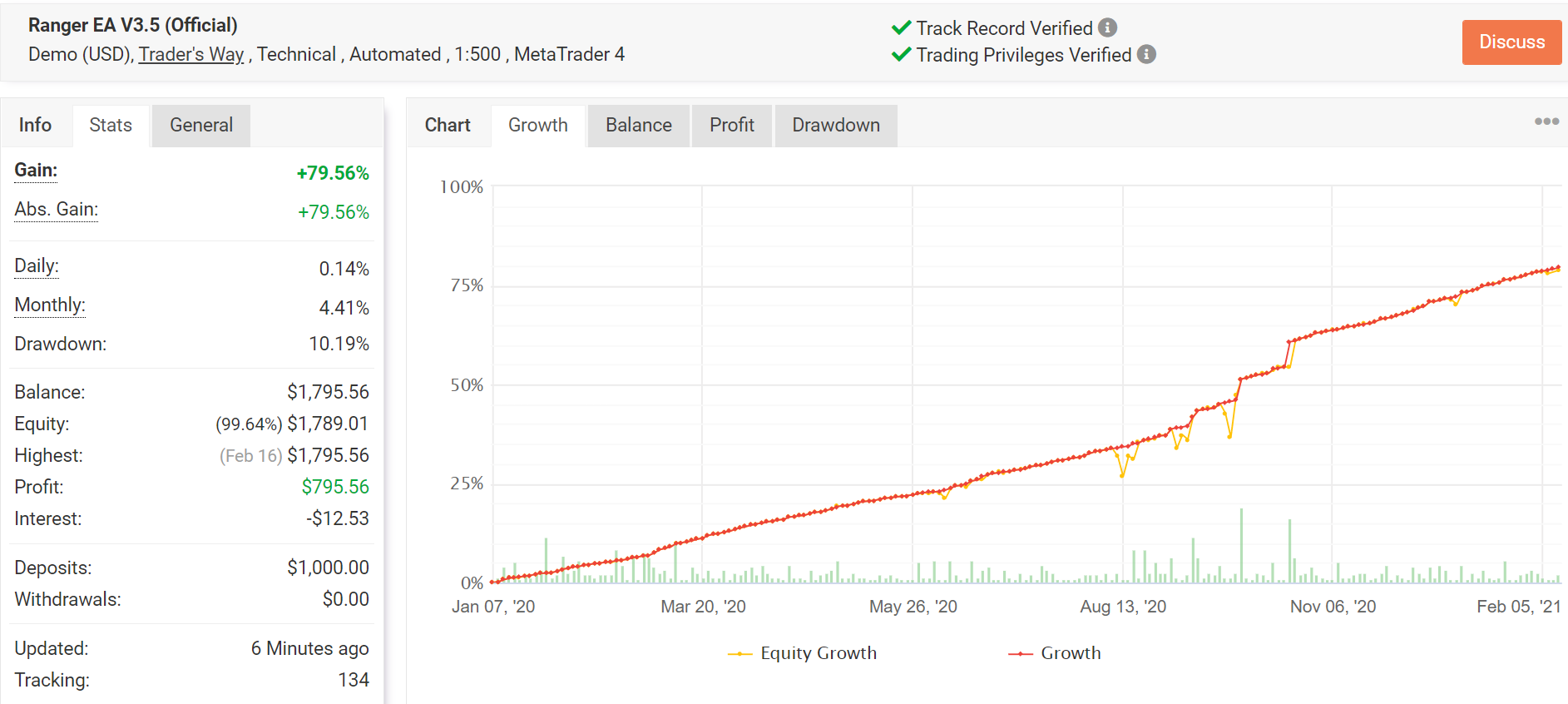This screenshot has height=704, width=1568.
Task: Click the 6 Minutes ago updated value
Action: (x=310, y=648)
